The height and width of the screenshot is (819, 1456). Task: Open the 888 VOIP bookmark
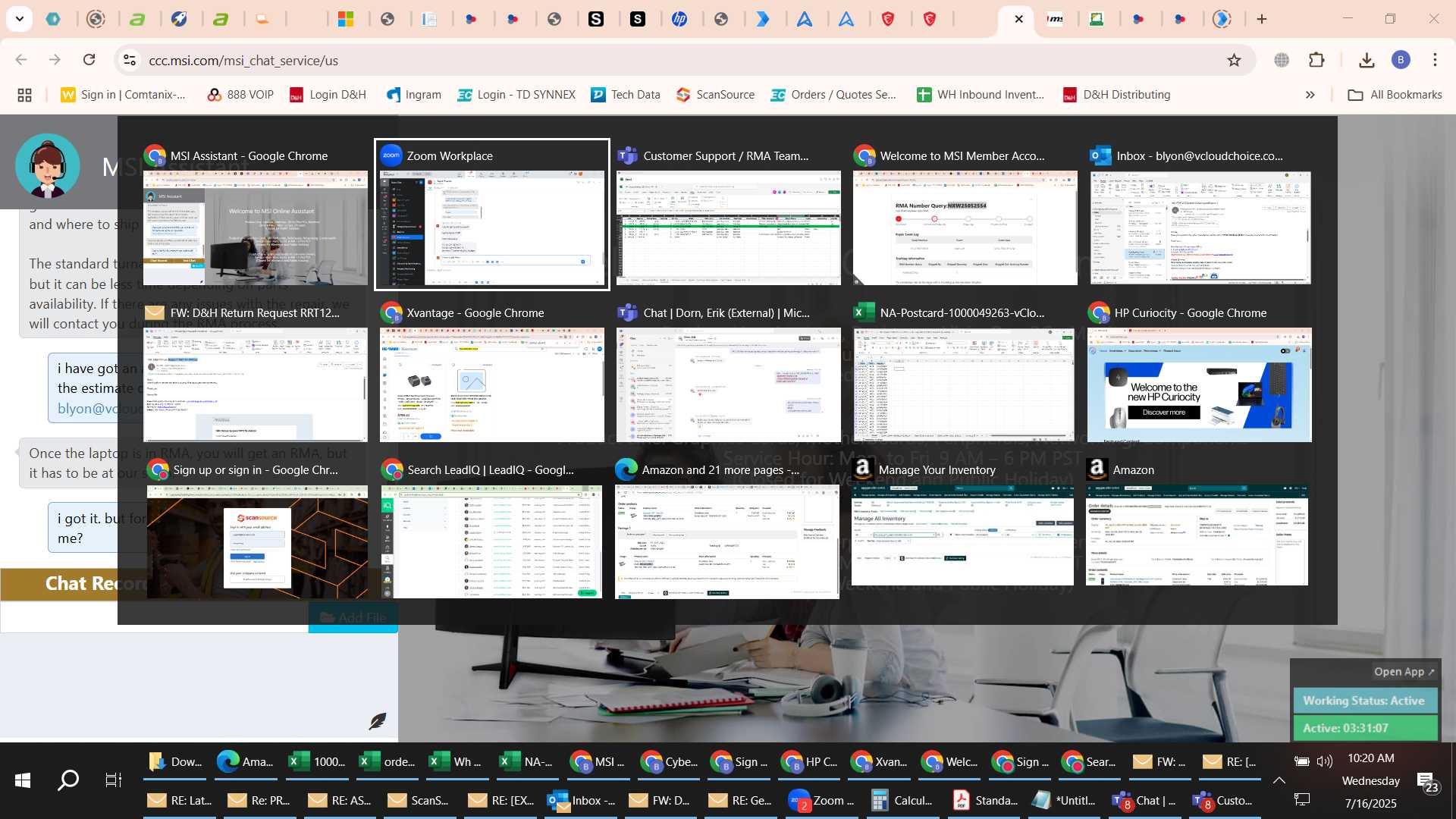(x=240, y=95)
